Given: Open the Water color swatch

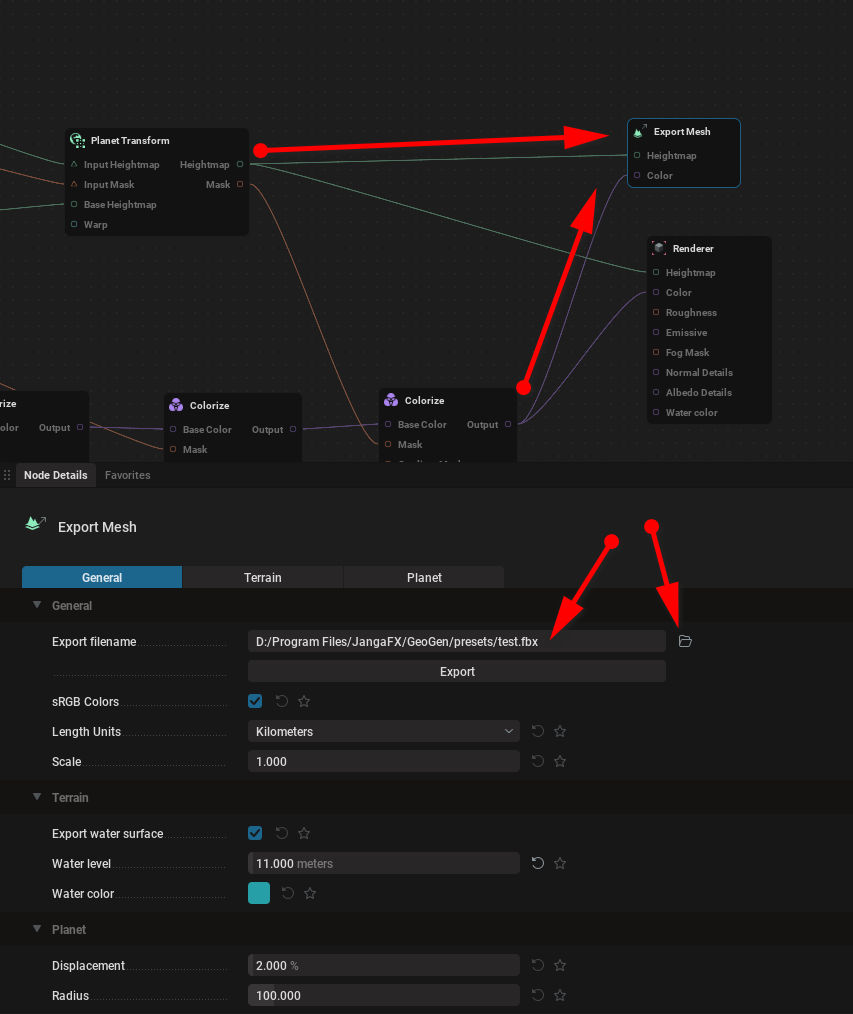Looking at the screenshot, I should tap(259, 894).
